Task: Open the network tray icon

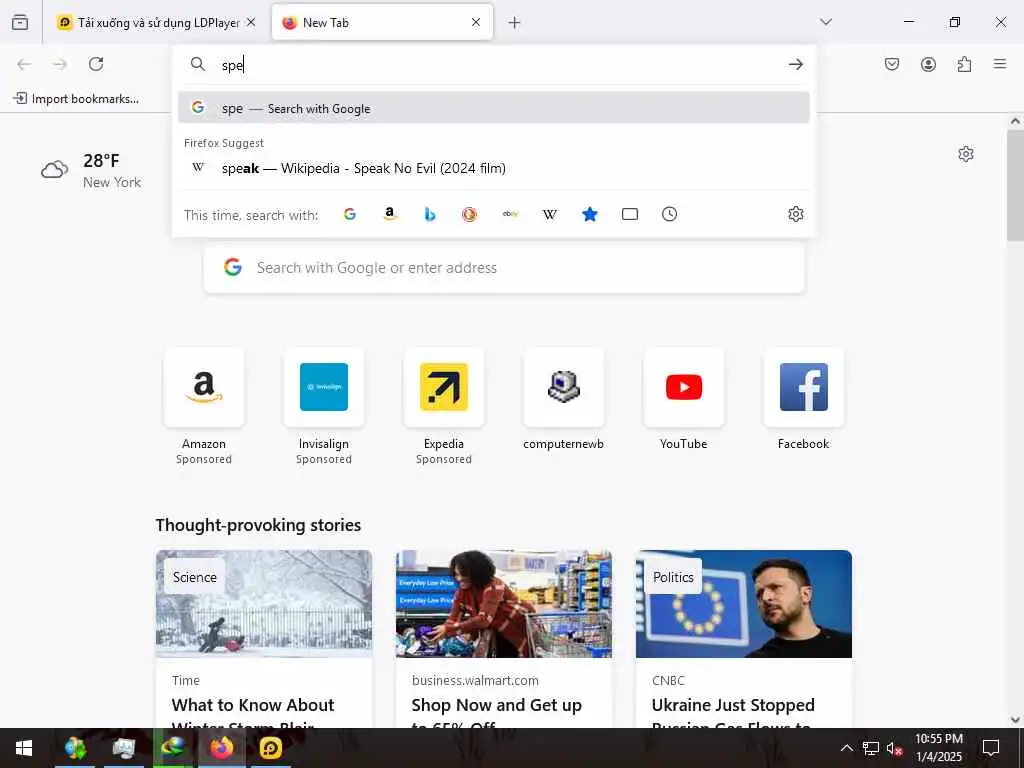Action: point(871,748)
